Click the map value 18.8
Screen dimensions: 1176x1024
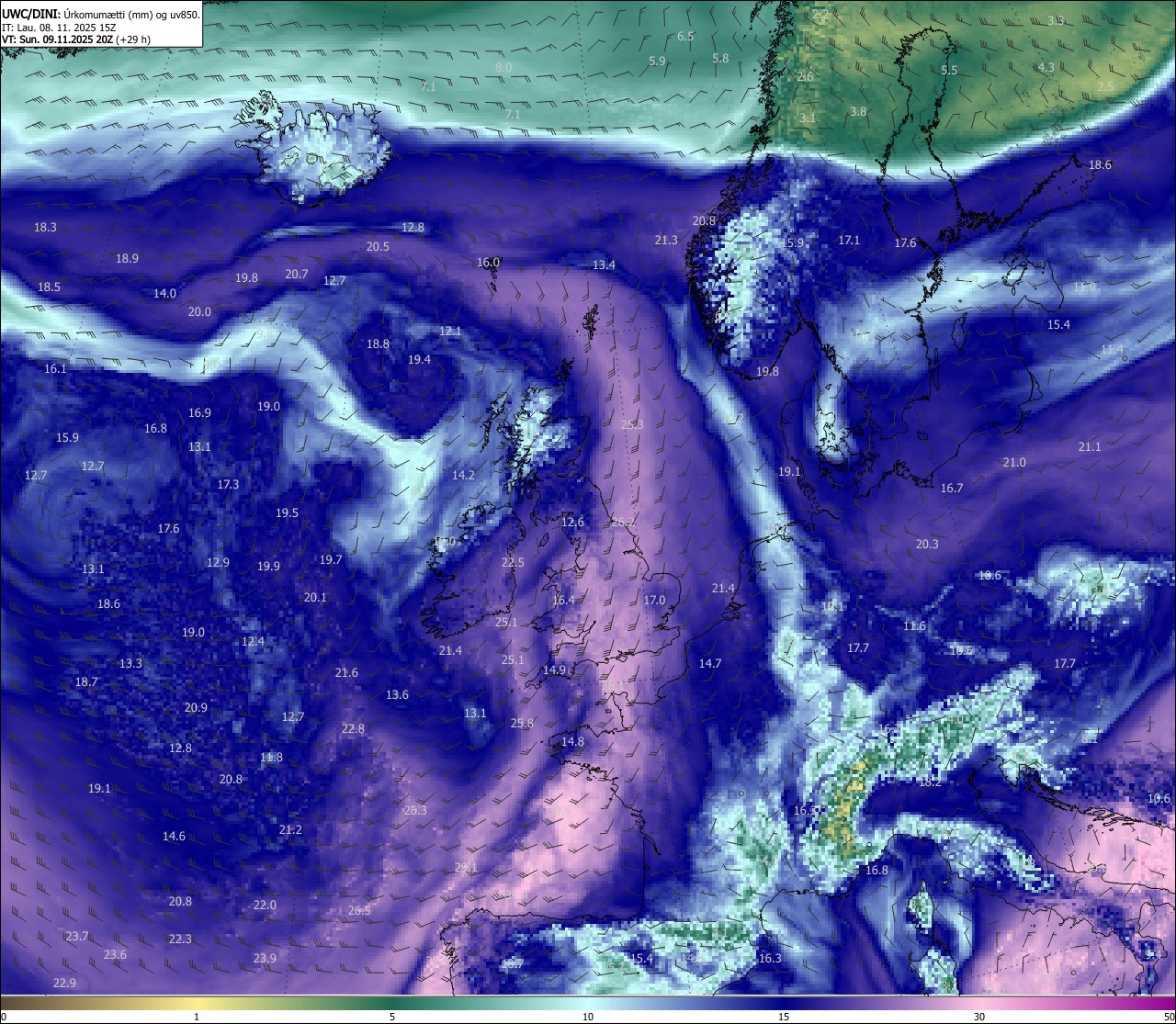(378, 344)
